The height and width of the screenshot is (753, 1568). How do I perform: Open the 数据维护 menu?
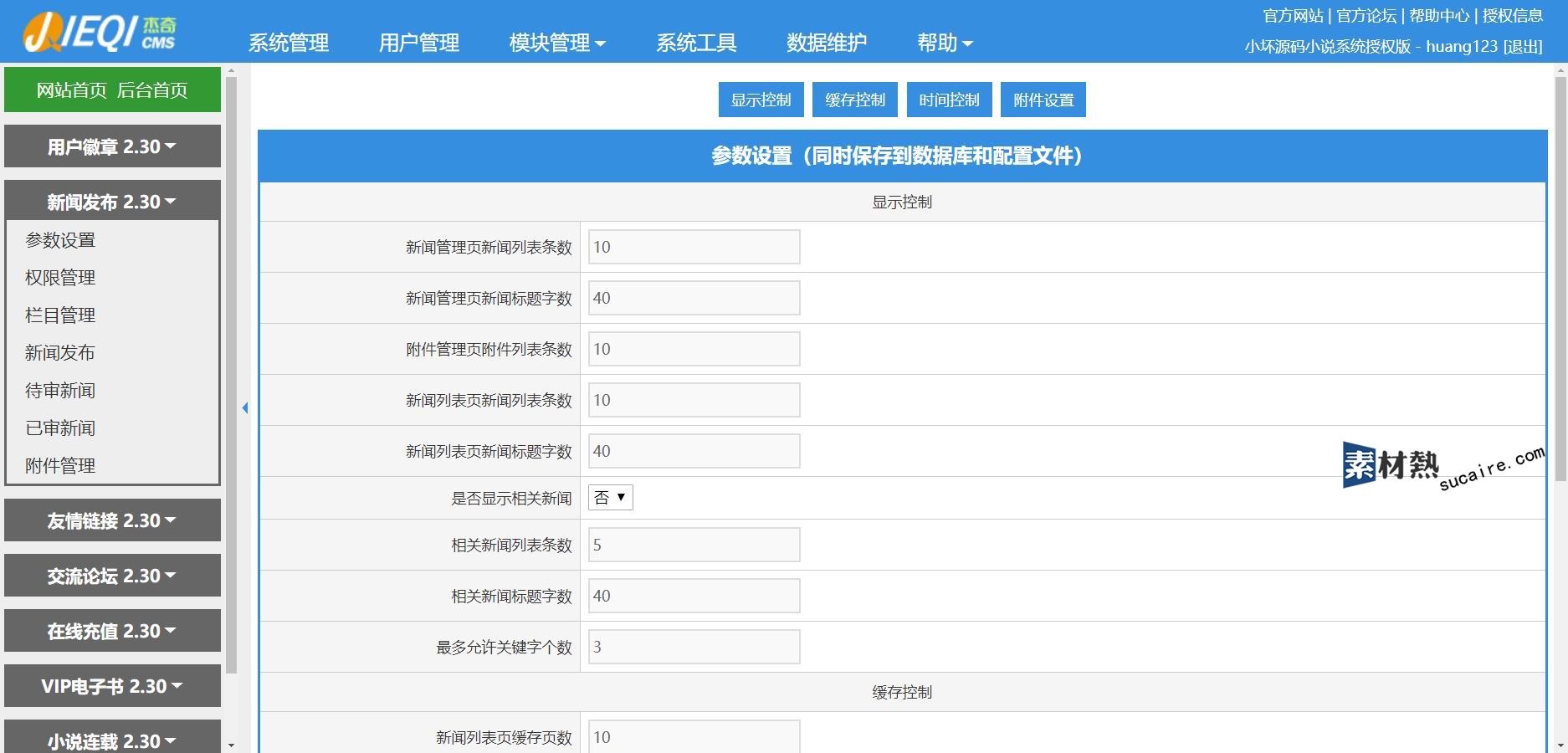(826, 43)
